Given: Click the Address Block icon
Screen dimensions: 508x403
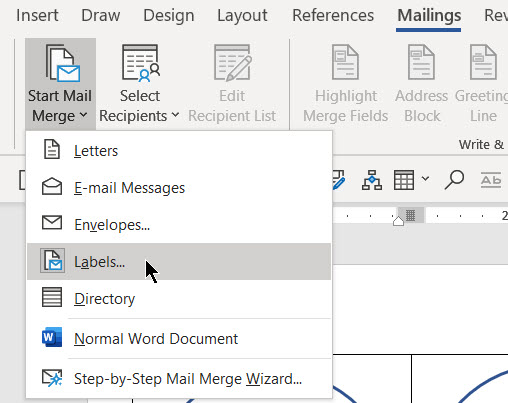Looking at the screenshot, I should coord(421,62).
